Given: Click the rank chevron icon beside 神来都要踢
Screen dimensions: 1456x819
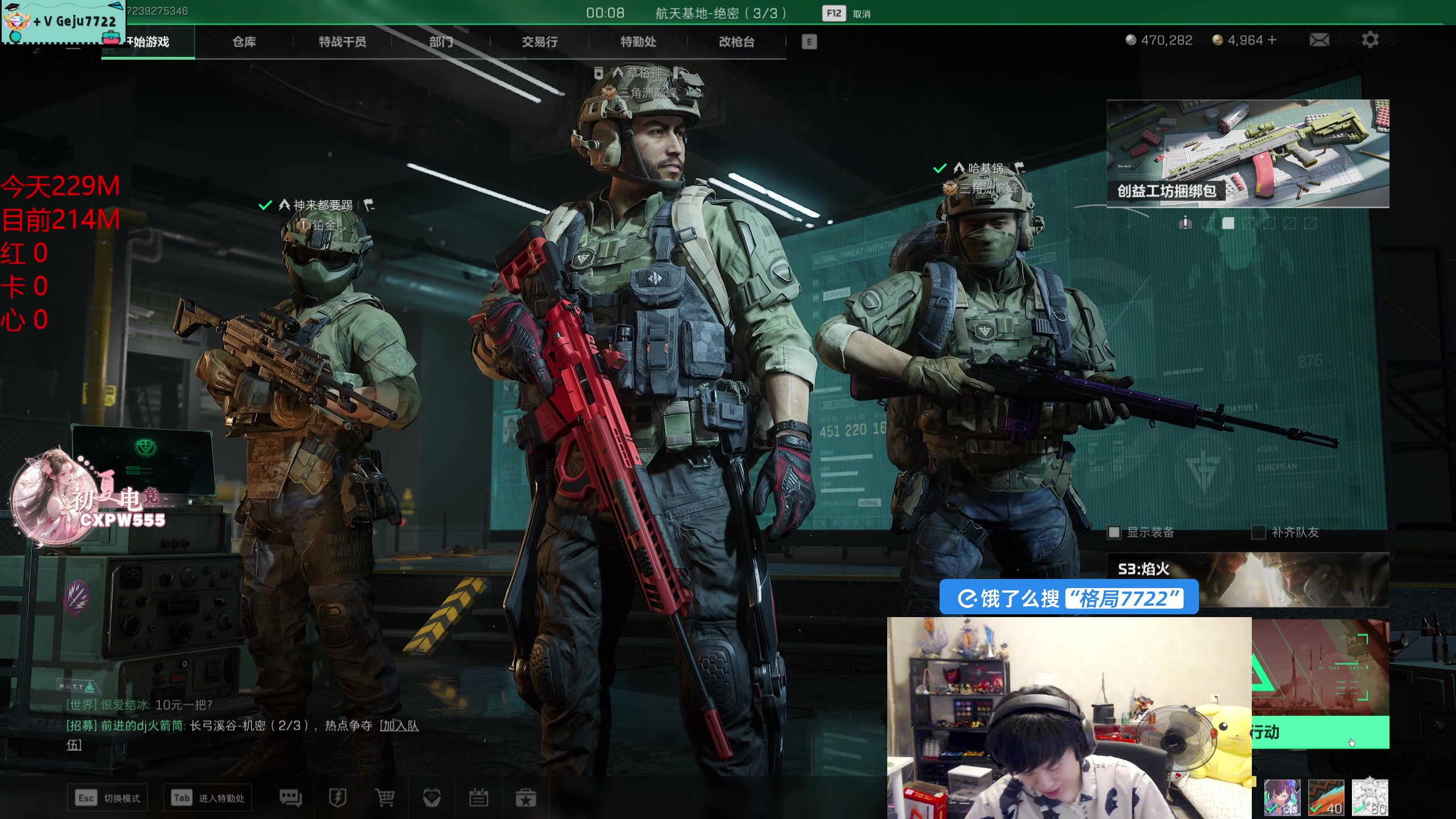Looking at the screenshot, I should click(x=284, y=205).
